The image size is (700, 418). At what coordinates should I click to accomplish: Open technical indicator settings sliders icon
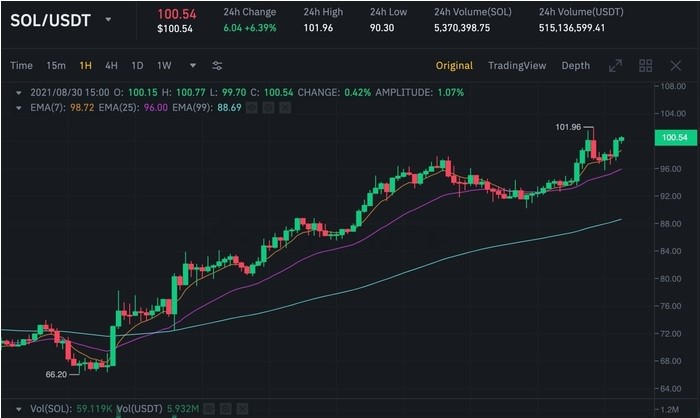point(217,66)
